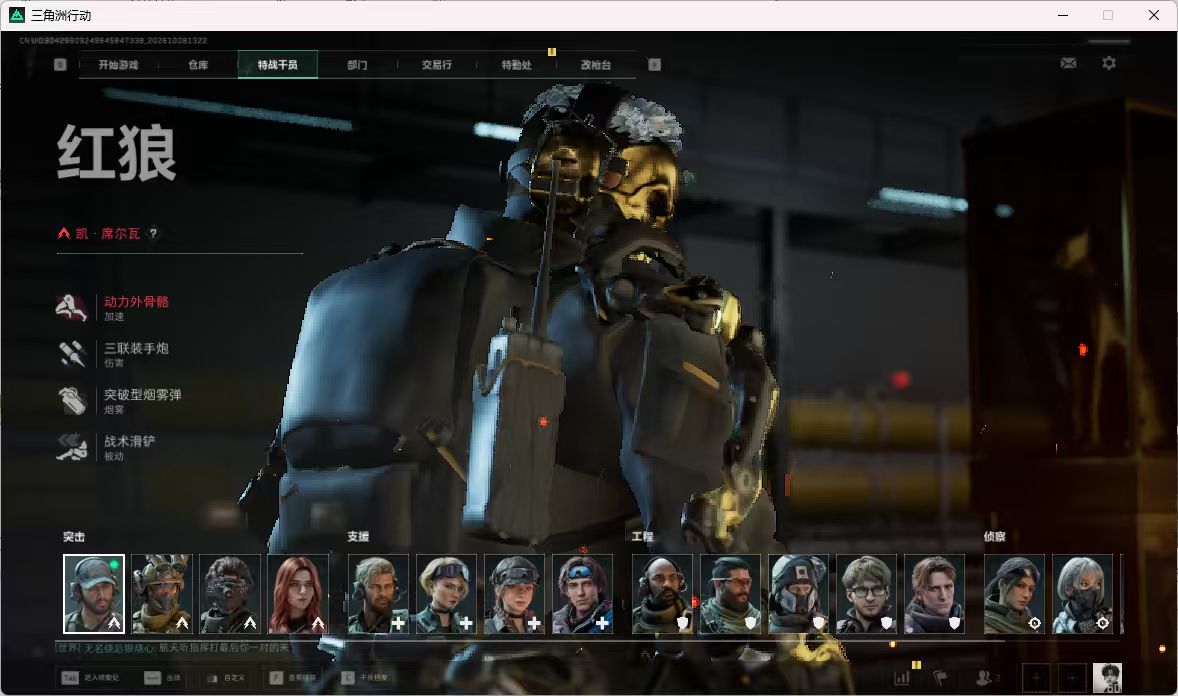The image size is (1178, 696).
Task: Click the 自定义 button in bottom bar
Action: point(225,678)
